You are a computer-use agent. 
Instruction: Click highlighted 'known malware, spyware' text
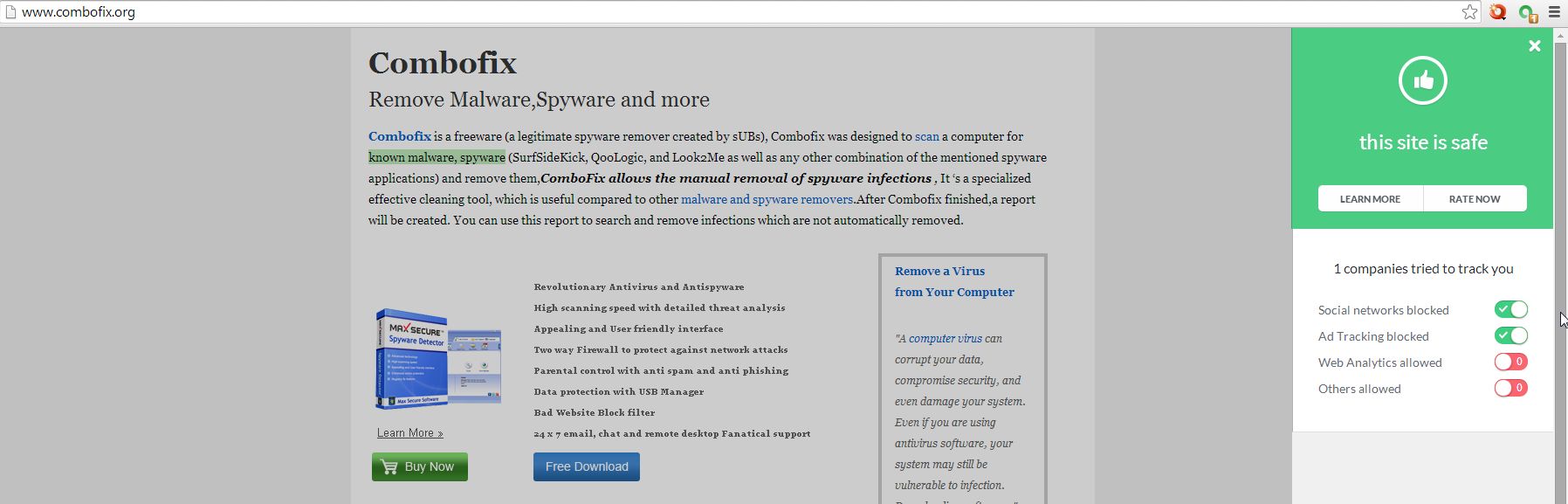tap(437, 157)
